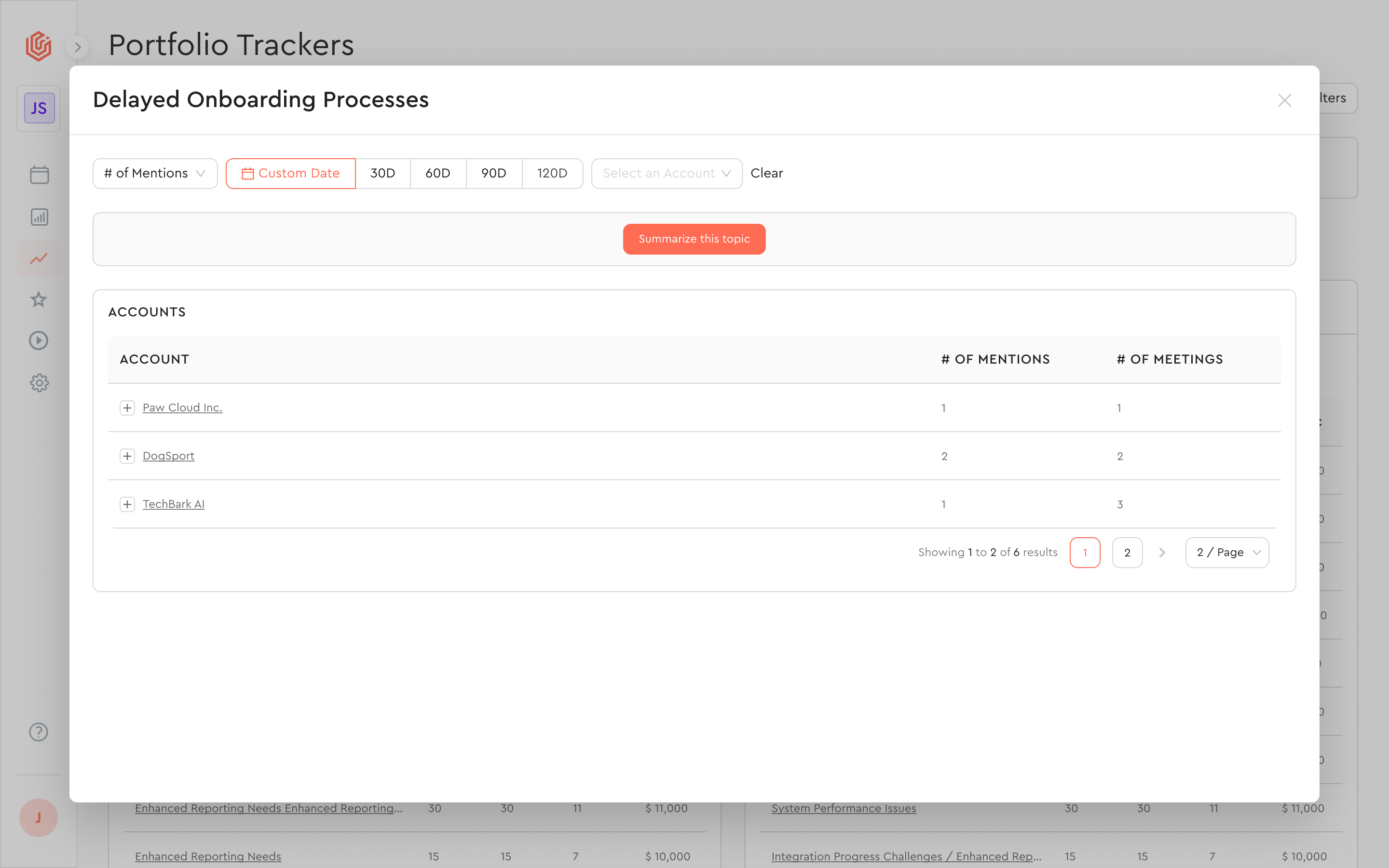Open the star favorites icon
Viewport: 1389px width, 868px height.
click(39, 299)
